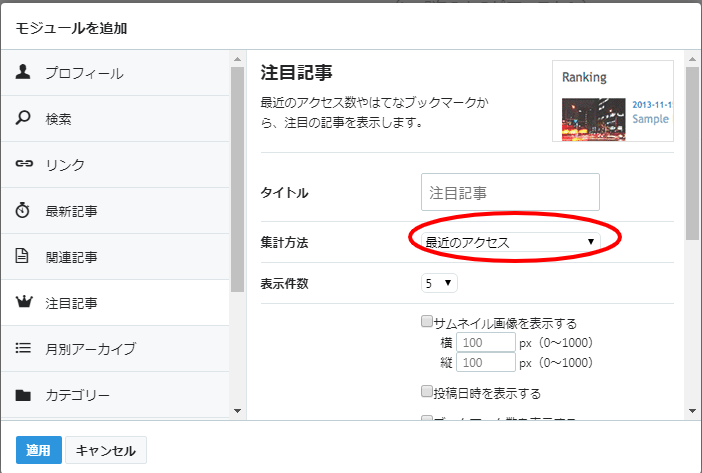Click the stopwatch icon for 最新記事
702x473 pixels.
(22, 210)
